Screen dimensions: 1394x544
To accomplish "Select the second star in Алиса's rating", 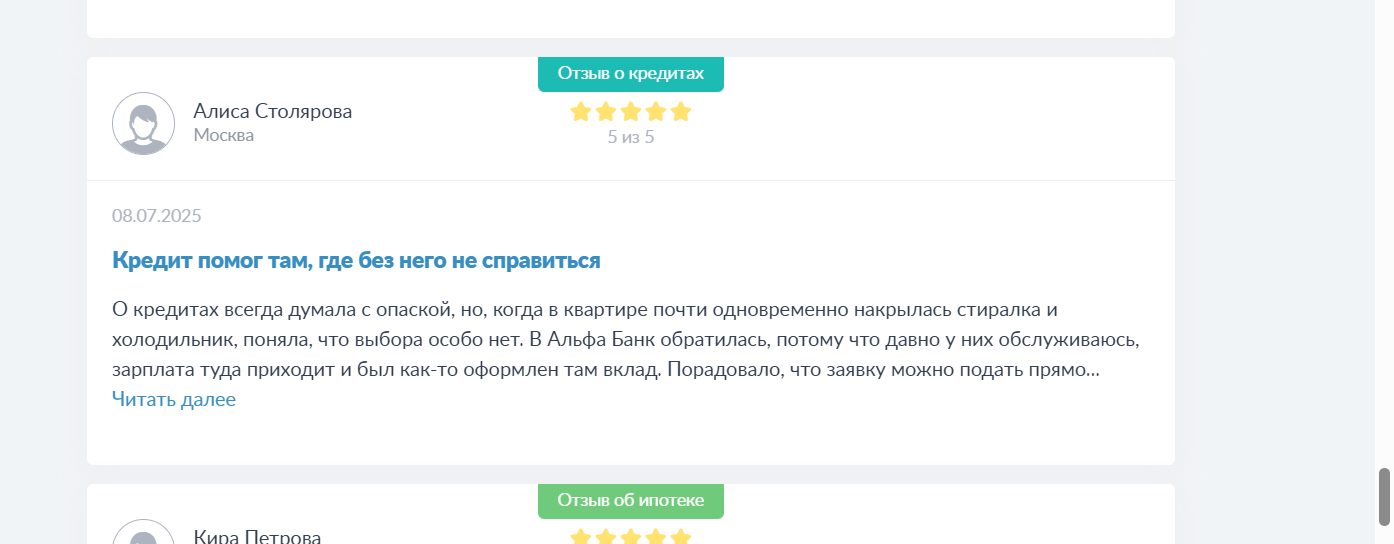I will click(x=606, y=112).
